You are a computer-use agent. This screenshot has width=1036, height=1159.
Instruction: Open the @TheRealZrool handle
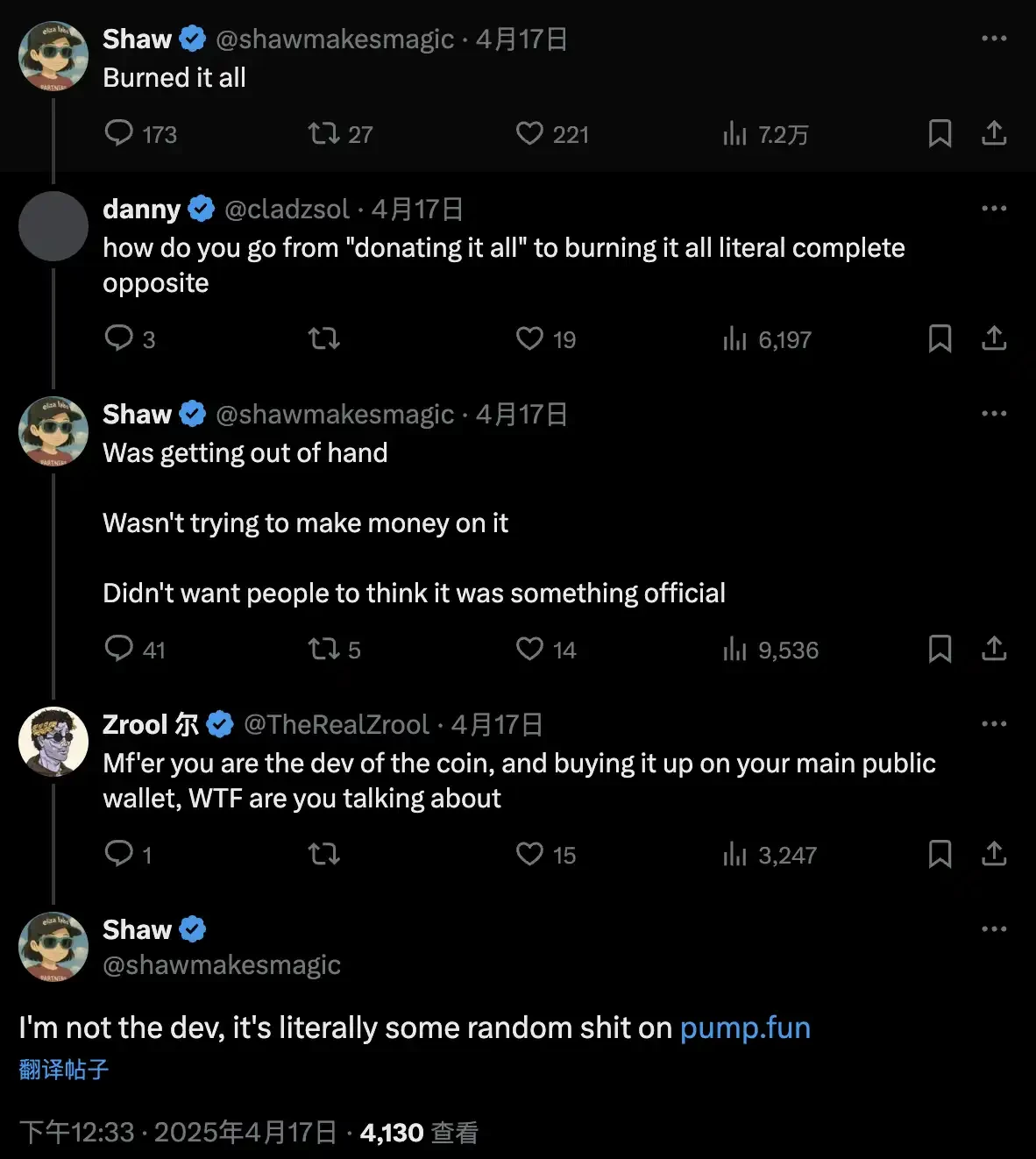coord(337,725)
